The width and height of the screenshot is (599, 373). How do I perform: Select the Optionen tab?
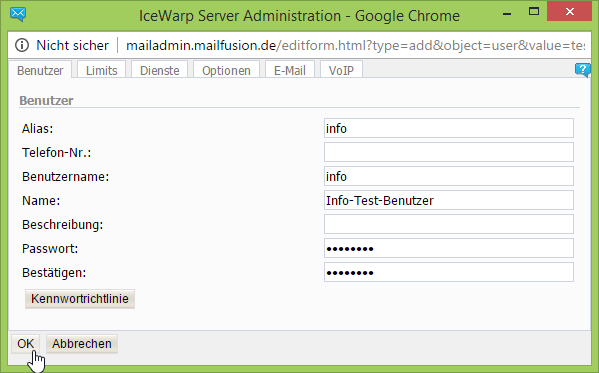(x=226, y=70)
